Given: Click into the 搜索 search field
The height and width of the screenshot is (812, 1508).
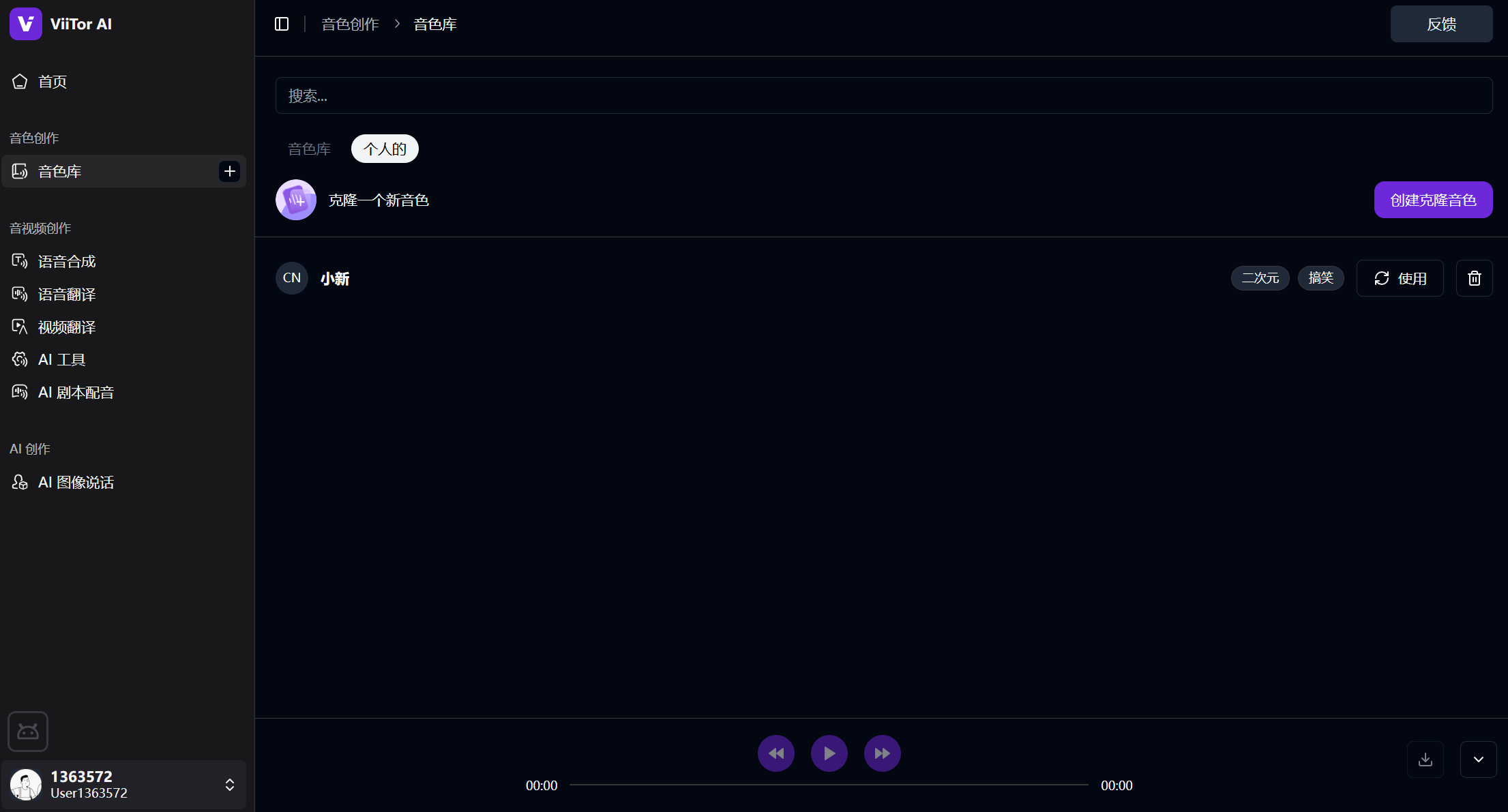Looking at the screenshot, I should pyautogui.click(x=883, y=95).
